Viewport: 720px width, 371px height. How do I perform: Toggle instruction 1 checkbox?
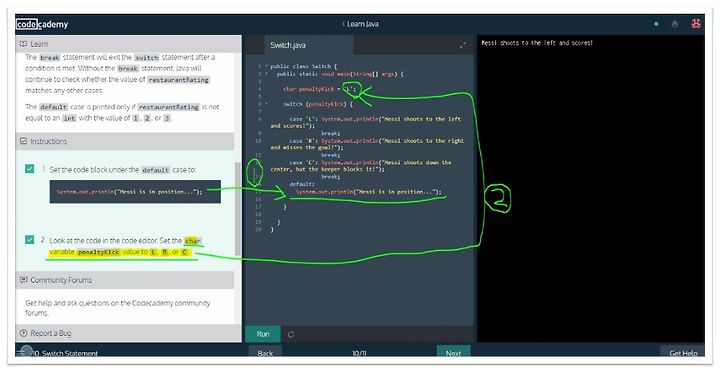click(29, 169)
